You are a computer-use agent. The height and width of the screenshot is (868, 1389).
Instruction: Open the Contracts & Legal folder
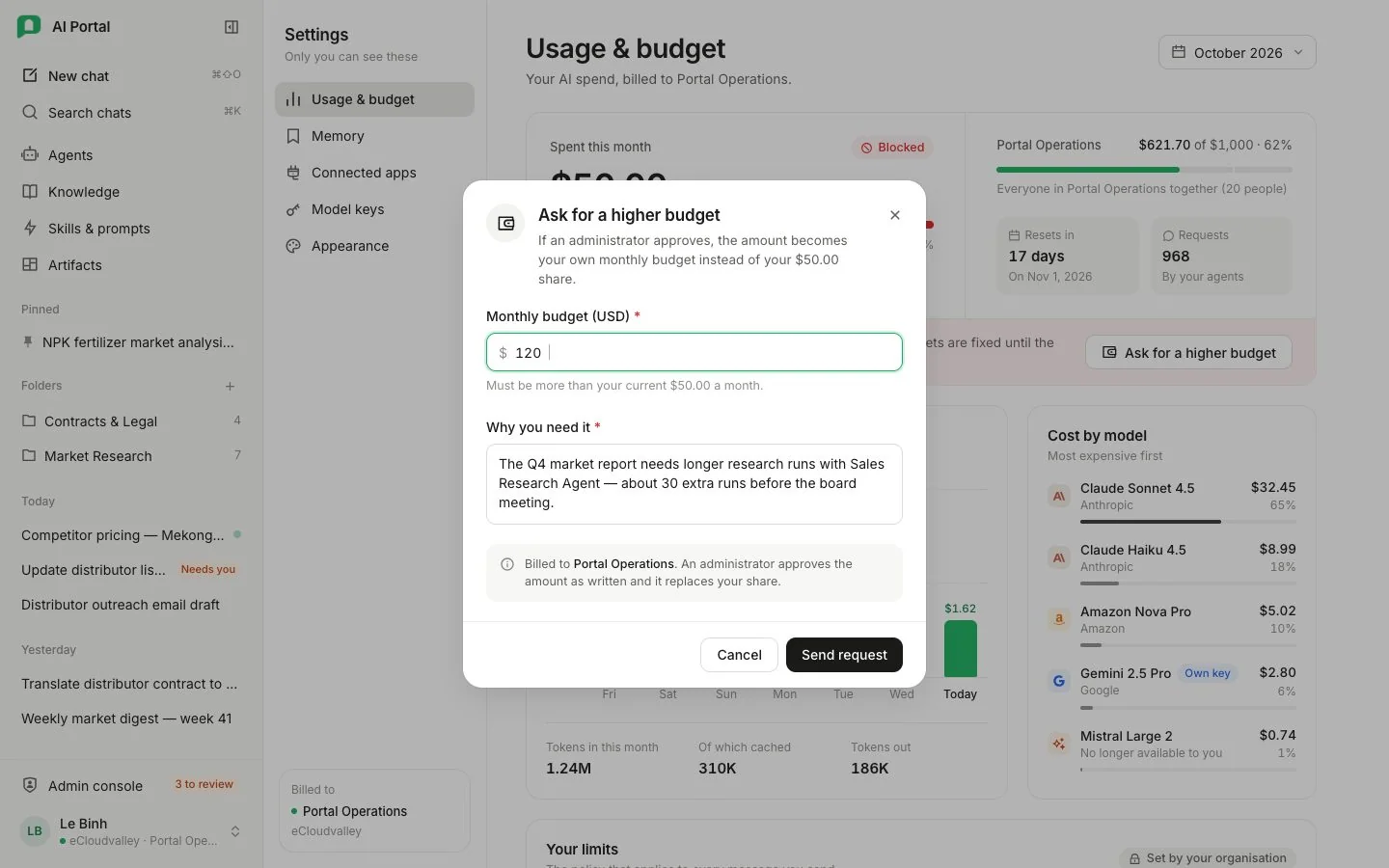[131, 421]
